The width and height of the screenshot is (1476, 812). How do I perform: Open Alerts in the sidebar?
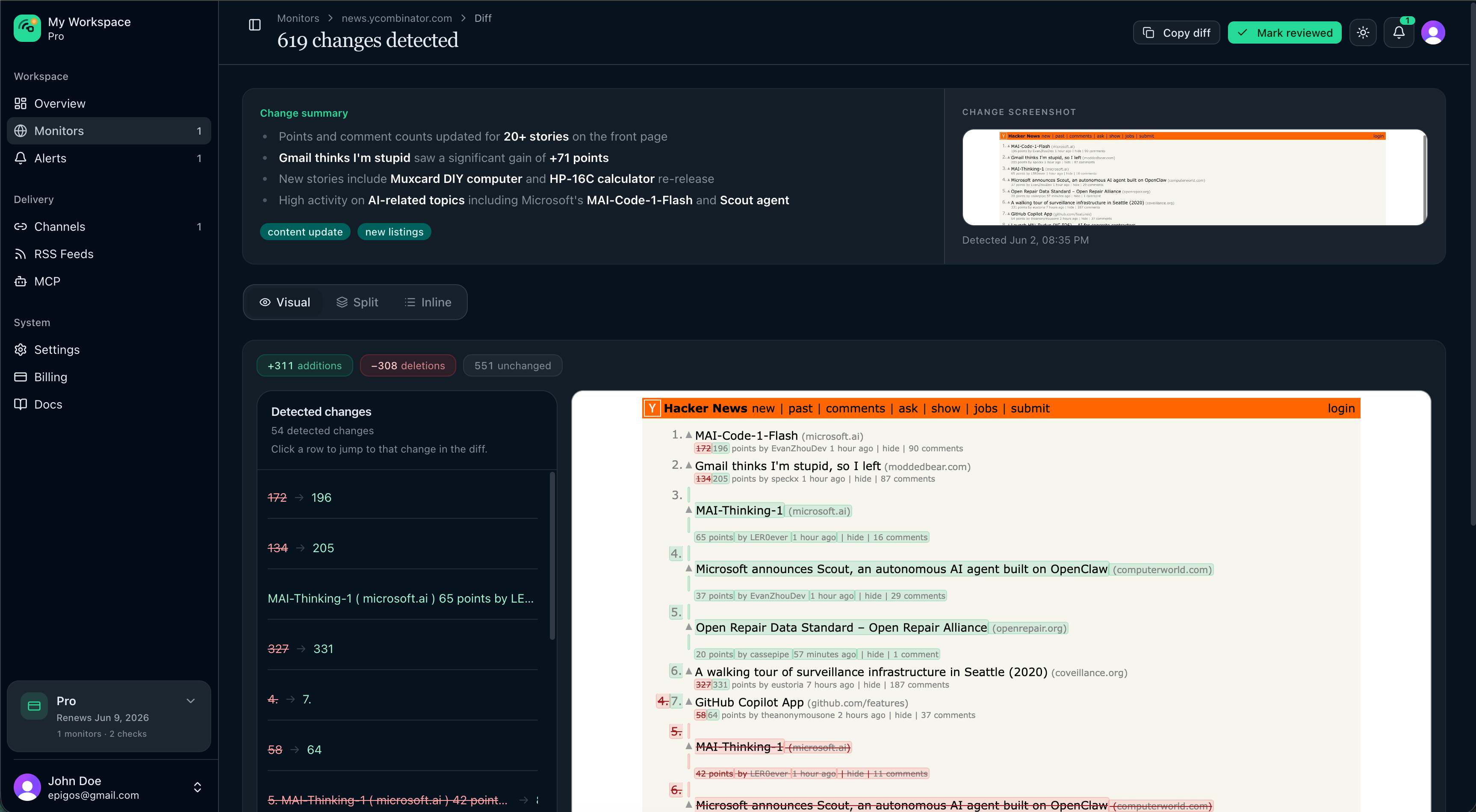point(109,158)
